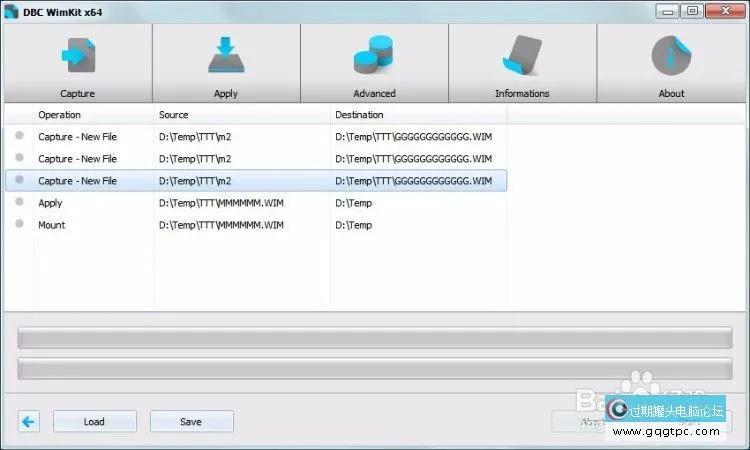
Task: Open the Capture tool icon
Action: pos(77,57)
